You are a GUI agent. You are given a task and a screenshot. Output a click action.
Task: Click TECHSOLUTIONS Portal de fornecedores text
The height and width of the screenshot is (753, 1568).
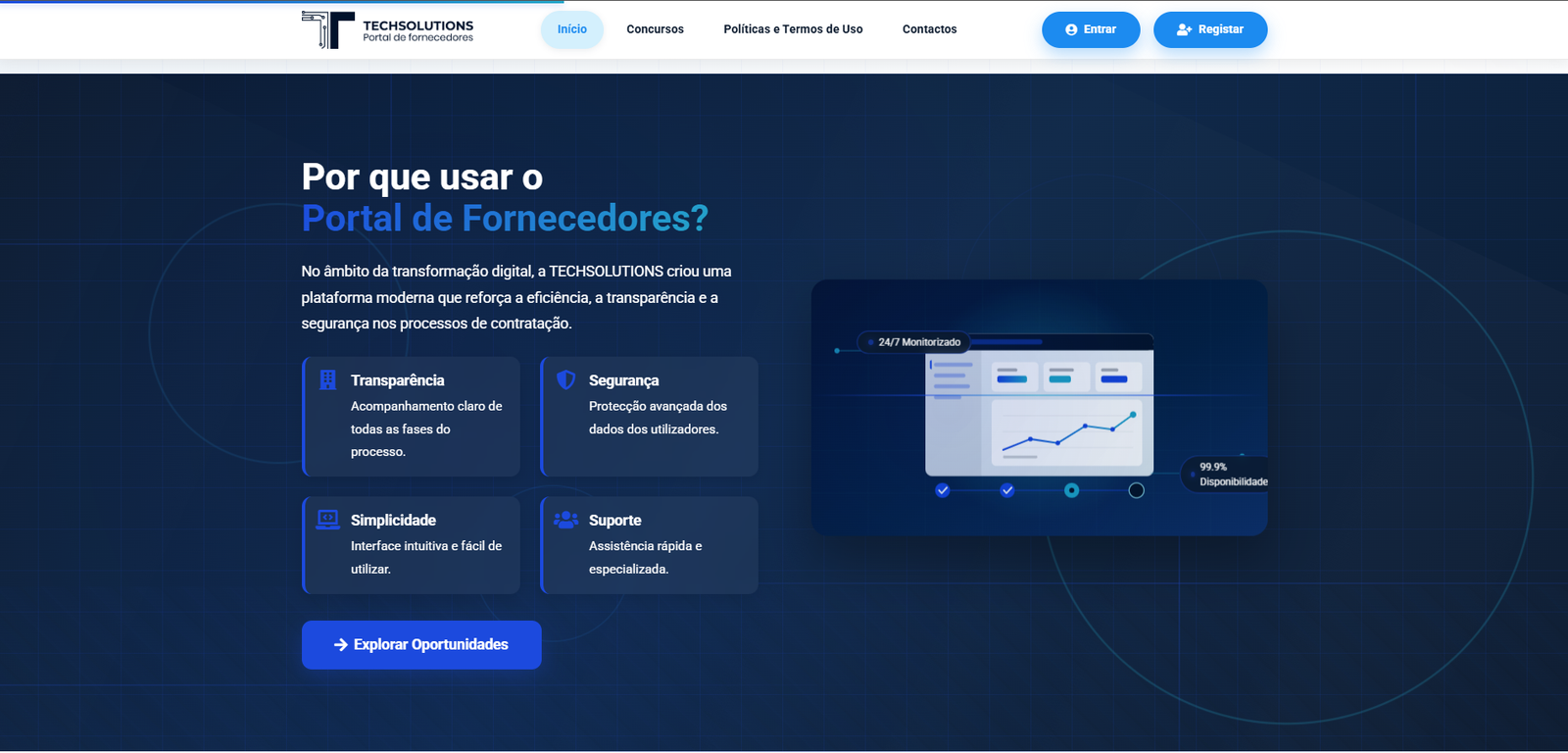[418, 31]
